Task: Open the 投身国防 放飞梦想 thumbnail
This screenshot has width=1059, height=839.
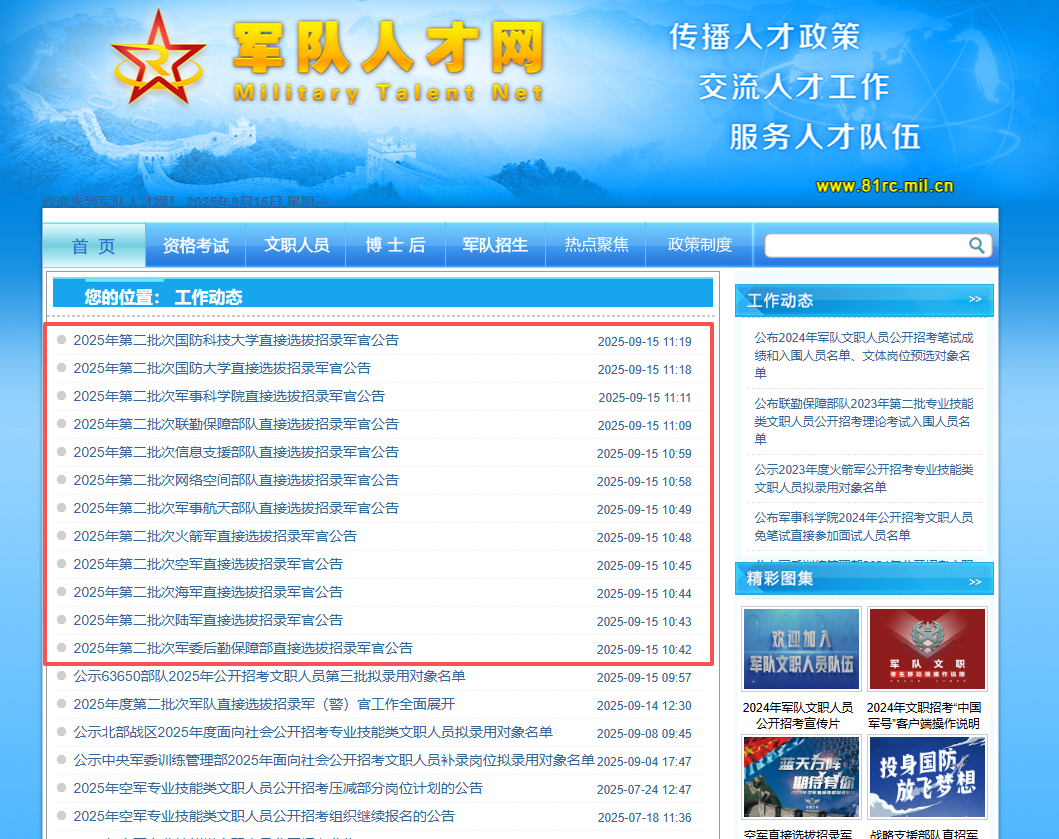Action: [x=927, y=777]
